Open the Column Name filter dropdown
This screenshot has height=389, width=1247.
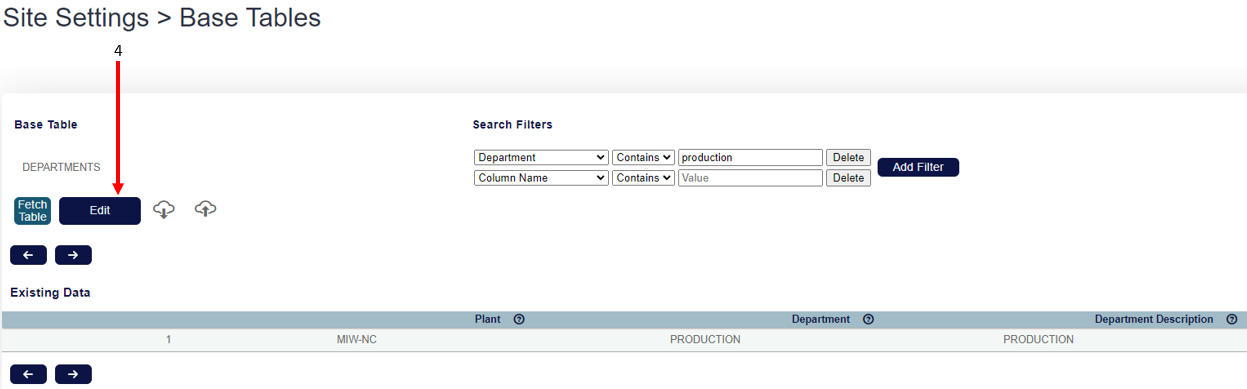pyautogui.click(x=541, y=178)
